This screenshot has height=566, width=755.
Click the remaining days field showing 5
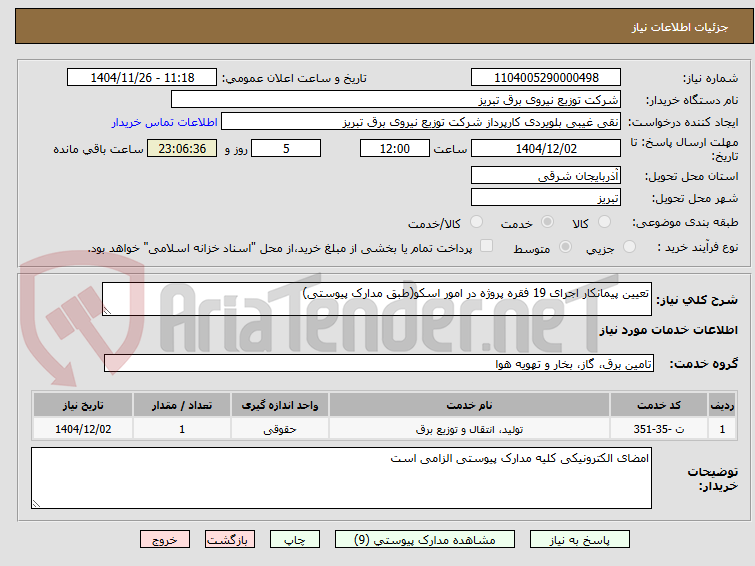286,148
